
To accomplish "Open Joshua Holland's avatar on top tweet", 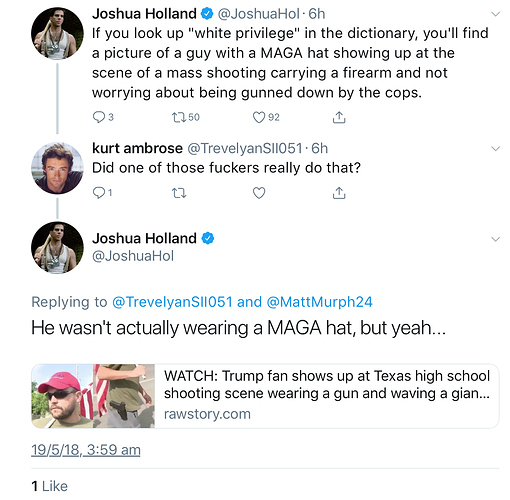I will [57, 33].
